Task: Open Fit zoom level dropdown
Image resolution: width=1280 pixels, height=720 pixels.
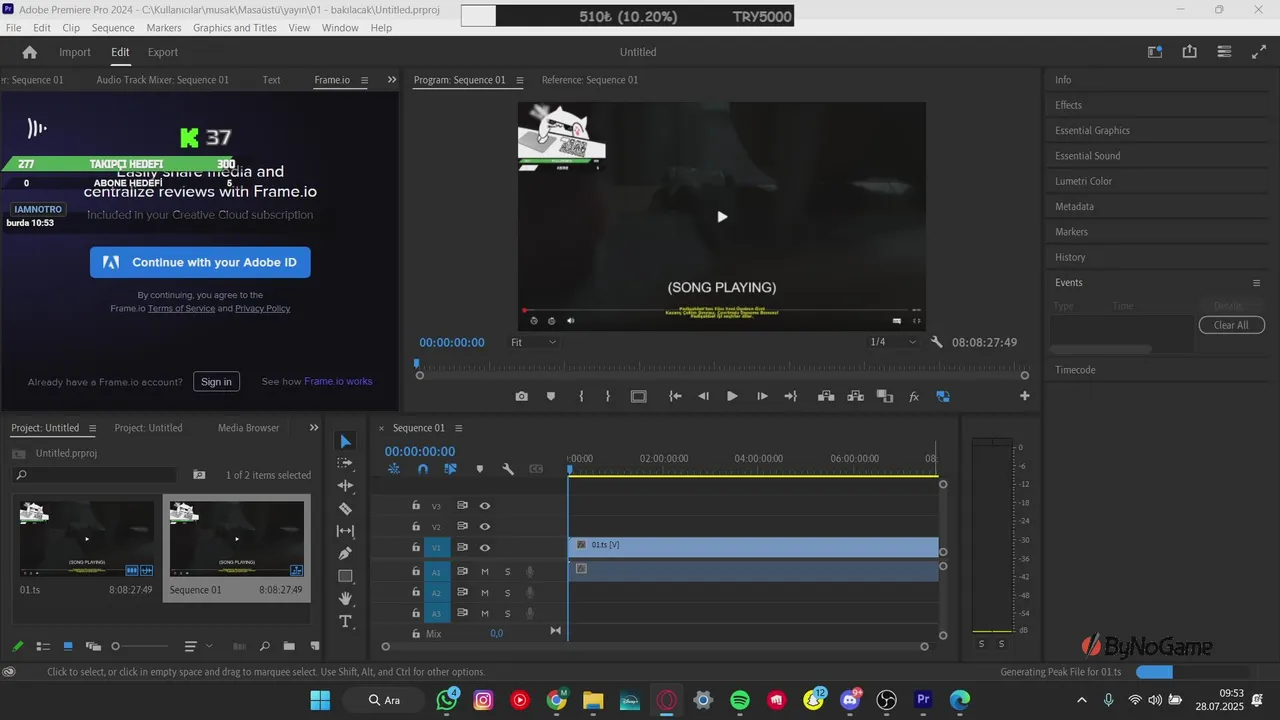Action: click(533, 342)
